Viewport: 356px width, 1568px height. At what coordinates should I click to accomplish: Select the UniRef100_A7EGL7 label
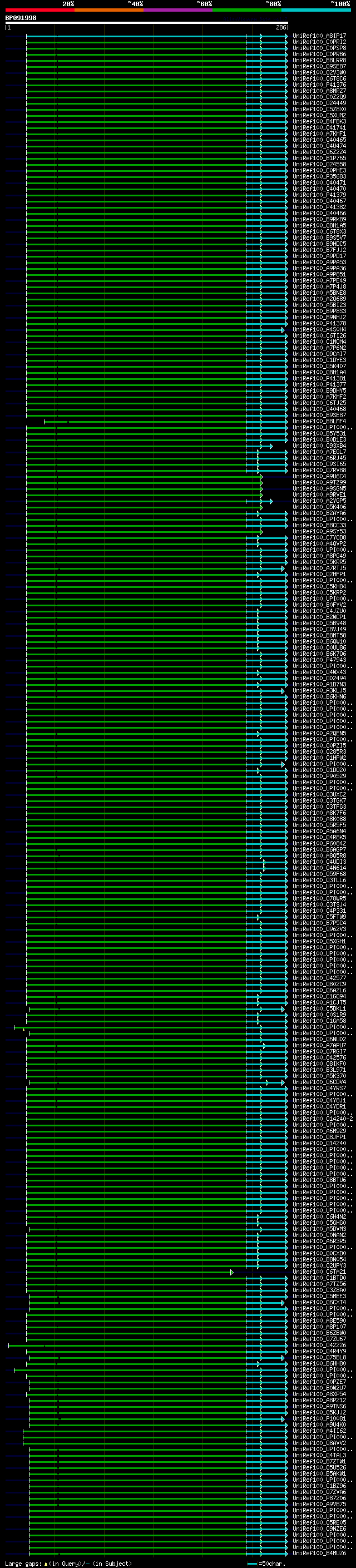[x=319, y=452]
